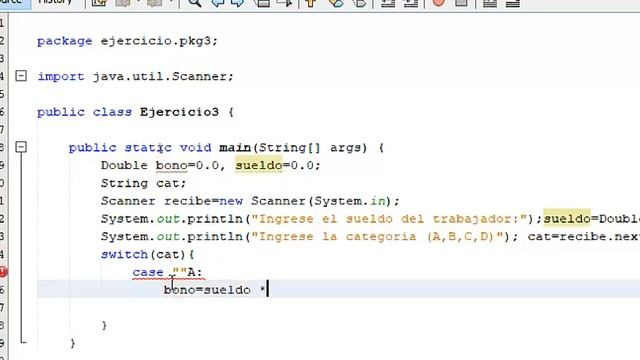Click the underlined 'bono' variable in the Double declaration
640x360 pixels.
(171, 166)
